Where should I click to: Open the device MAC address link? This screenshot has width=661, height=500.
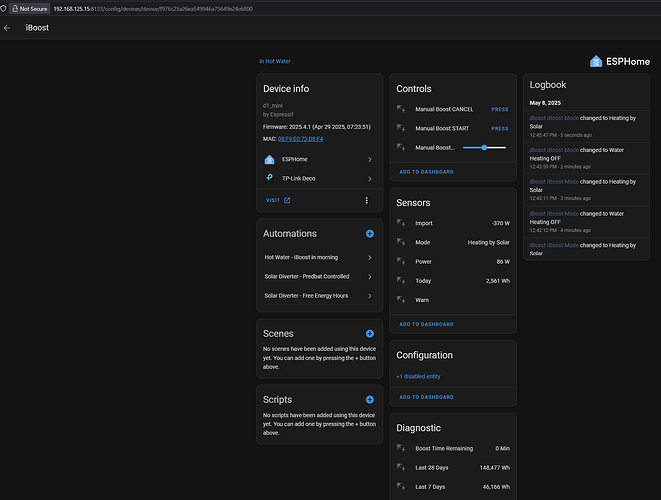pyautogui.click(x=301, y=139)
